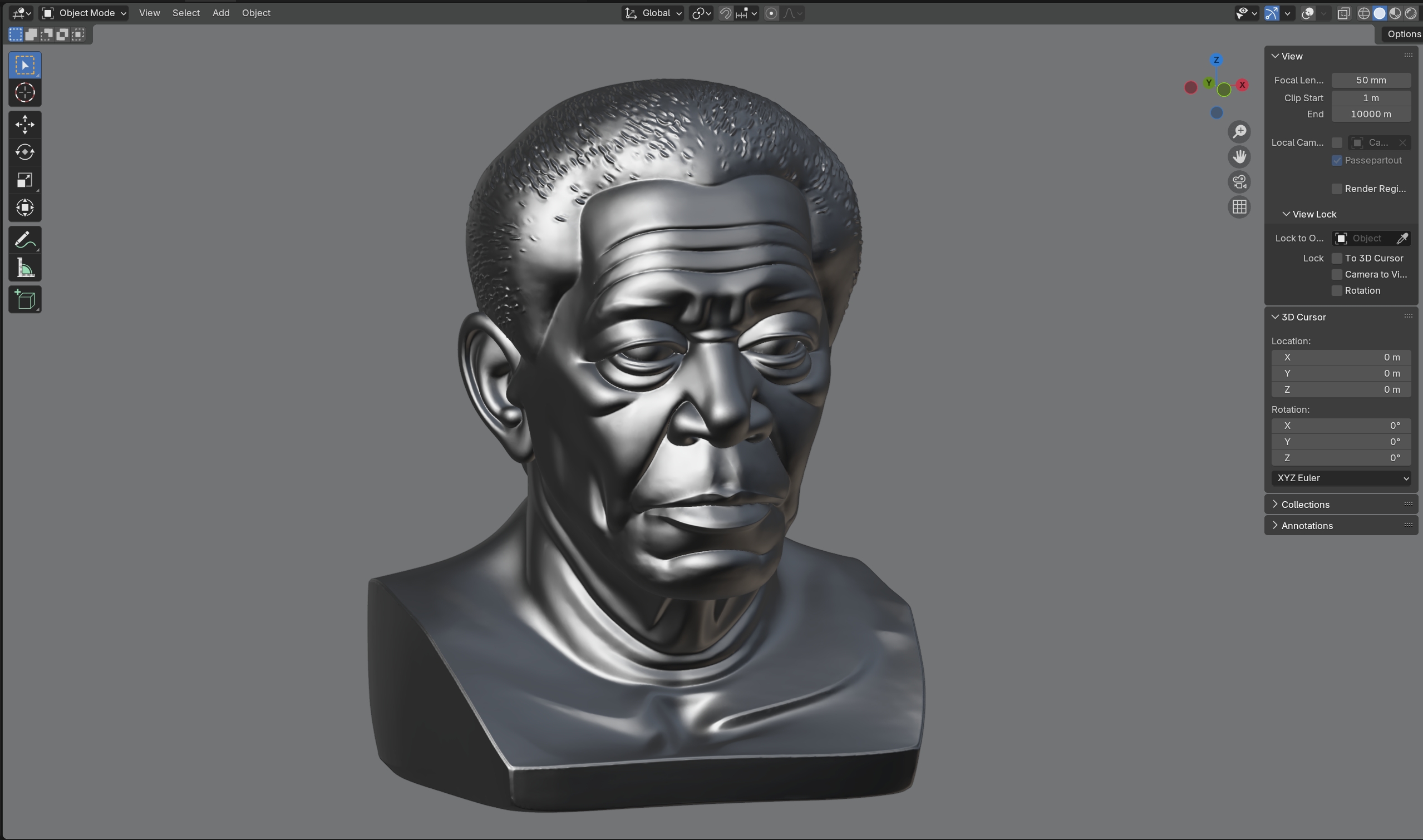Click the red X axis on gizmo
This screenshot has height=840, width=1423.
[x=1242, y=85]
